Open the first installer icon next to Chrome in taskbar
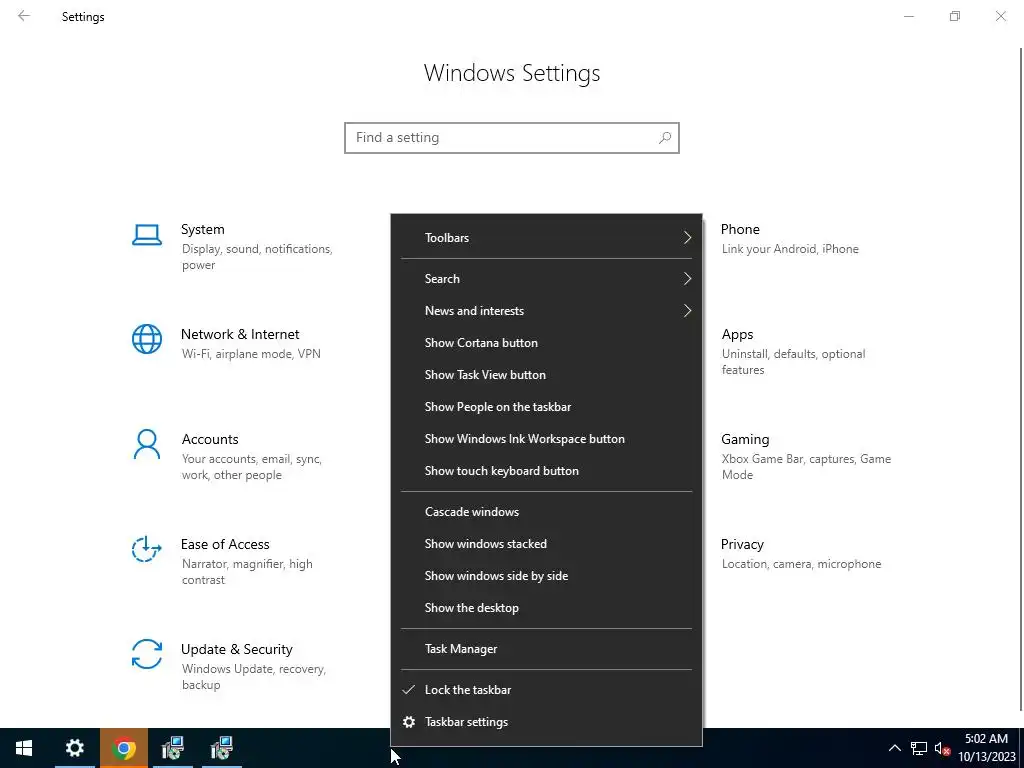The image size is (1024, 768). click(x=173, y=748)
